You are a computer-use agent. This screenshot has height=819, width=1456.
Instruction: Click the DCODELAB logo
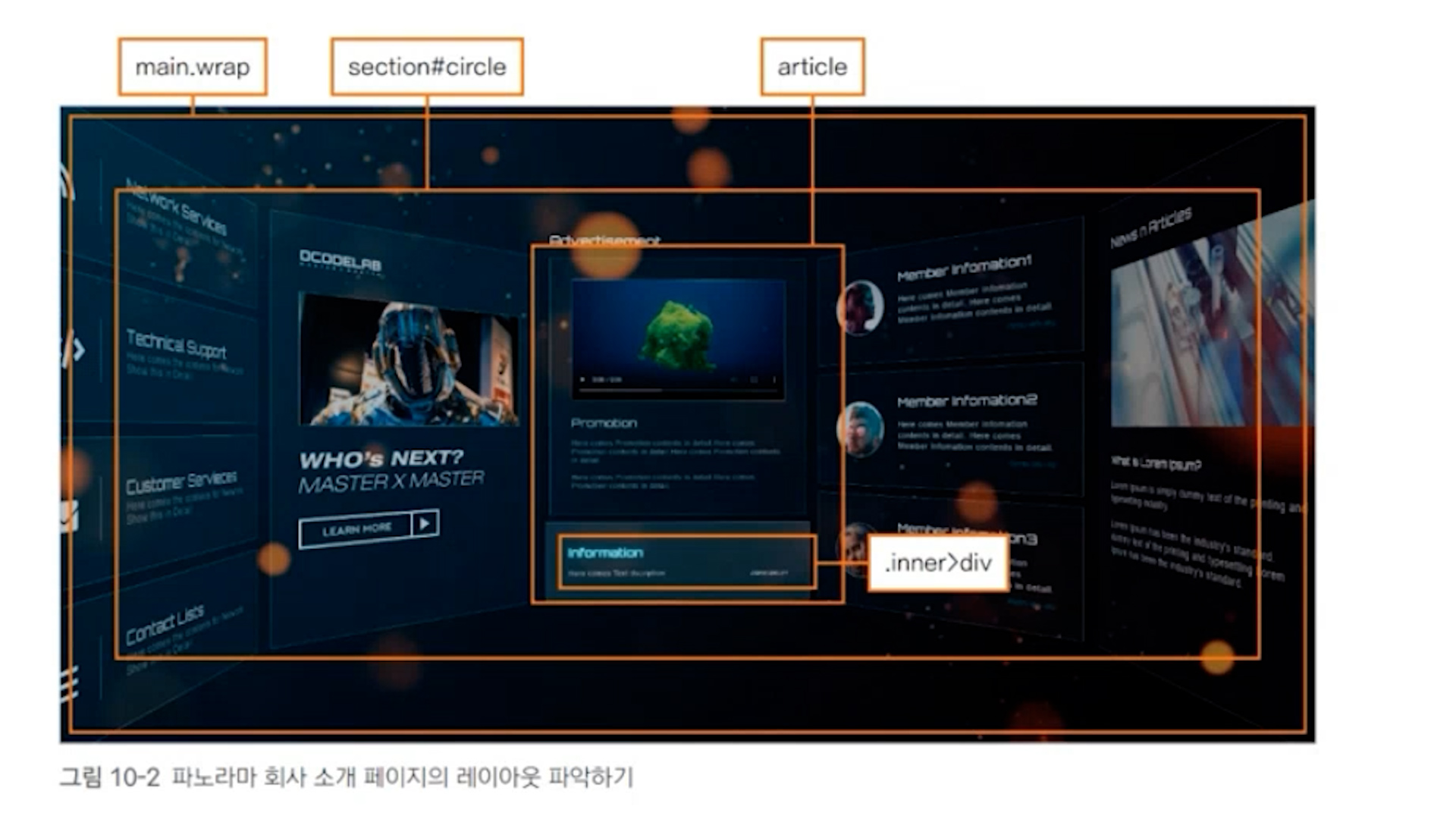point(340,261)
